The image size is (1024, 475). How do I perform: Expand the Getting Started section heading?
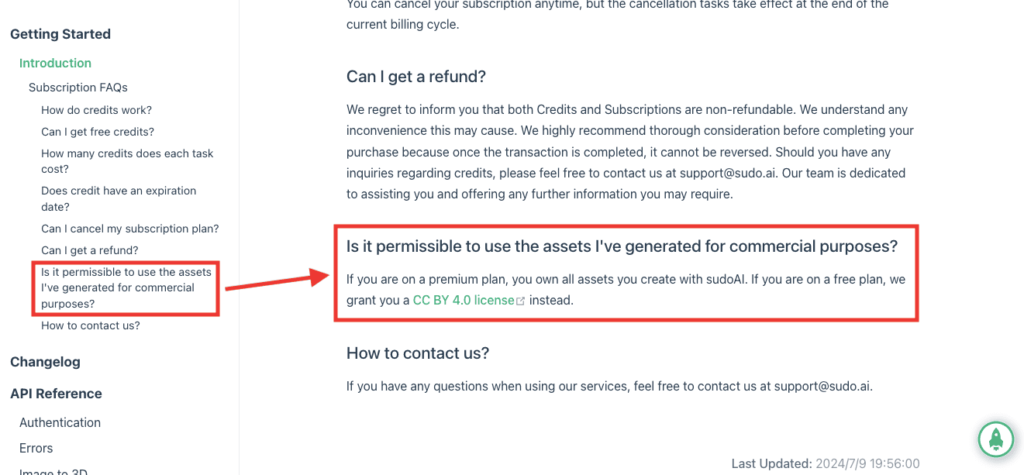60,34
